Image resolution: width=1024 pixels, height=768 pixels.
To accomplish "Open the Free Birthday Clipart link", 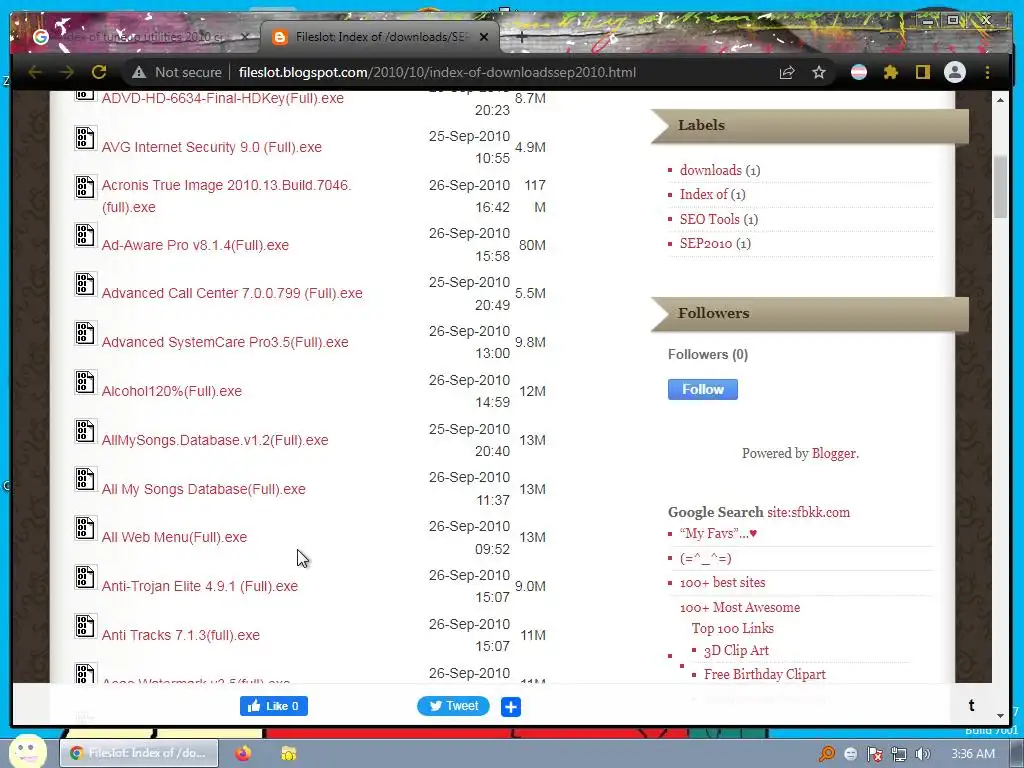I will [765, 674].
